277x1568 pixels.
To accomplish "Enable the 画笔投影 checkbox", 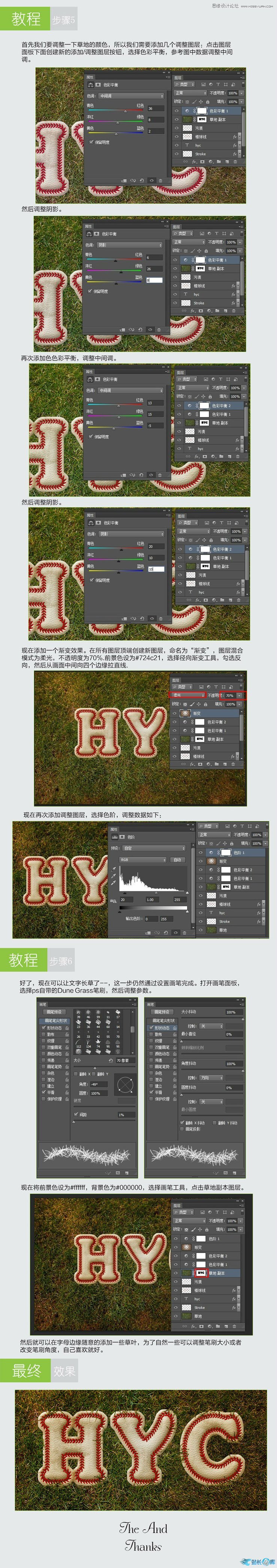I will pos(183,1129).
